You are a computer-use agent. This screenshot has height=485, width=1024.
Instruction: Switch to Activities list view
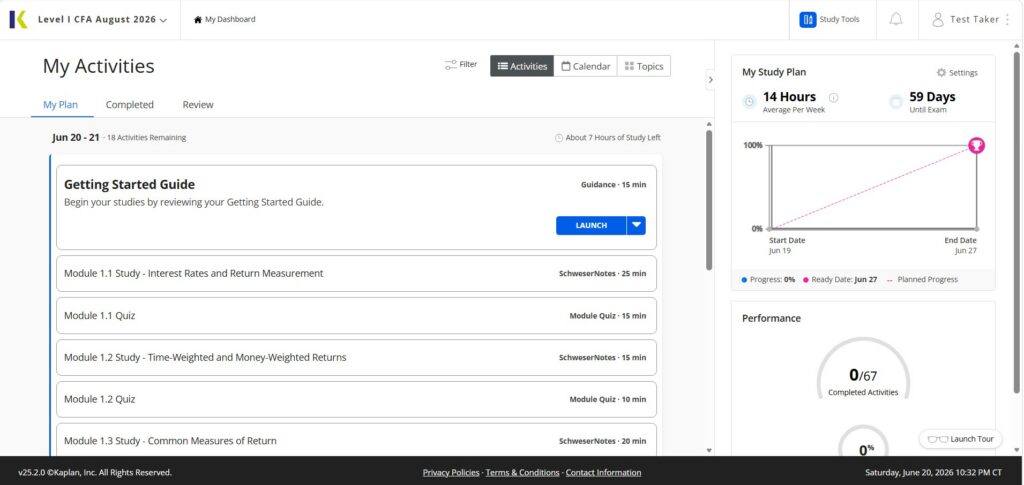click(x=522, y=66)
